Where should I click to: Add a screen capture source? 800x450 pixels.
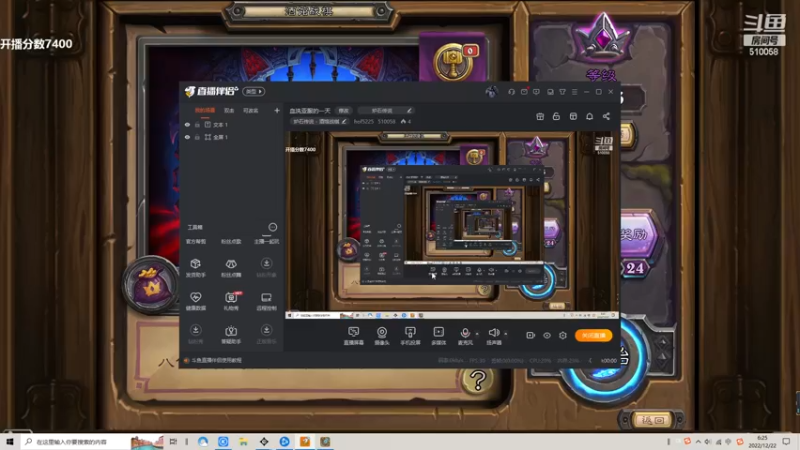coord(353,336)
